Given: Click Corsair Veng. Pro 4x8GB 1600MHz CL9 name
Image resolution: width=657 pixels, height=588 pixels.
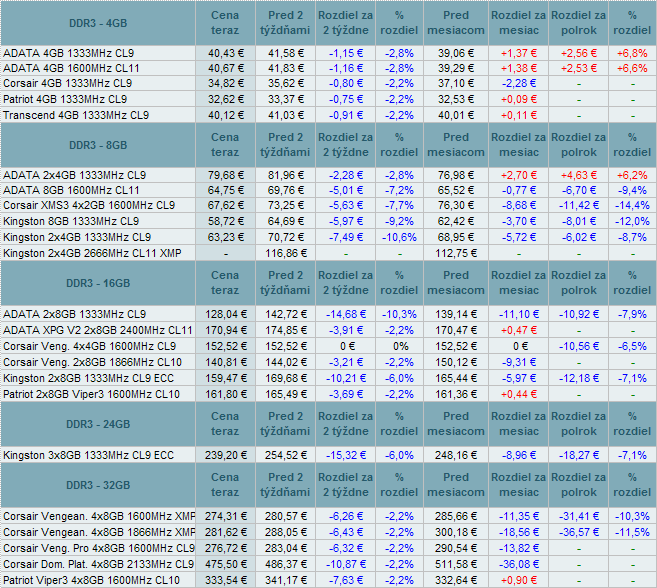Looking at the screenshot, I should 99,548.
